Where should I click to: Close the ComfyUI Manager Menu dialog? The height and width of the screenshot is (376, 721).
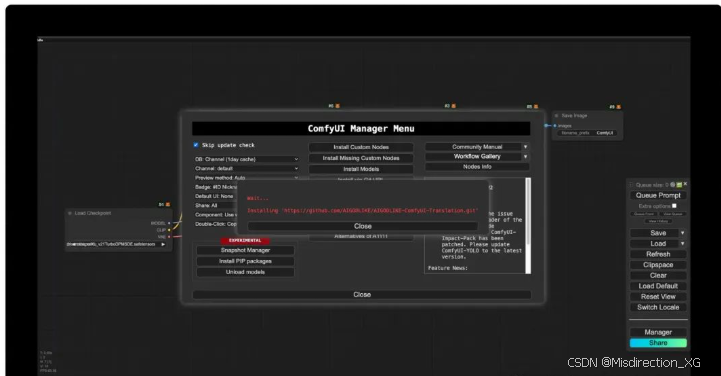click(x=362, y=295)
